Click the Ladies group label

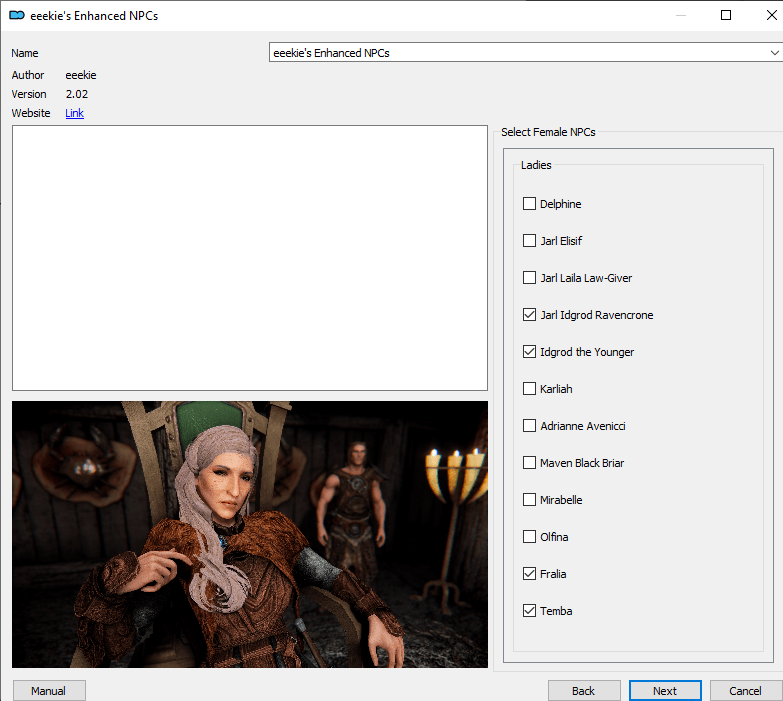[536, 165]
